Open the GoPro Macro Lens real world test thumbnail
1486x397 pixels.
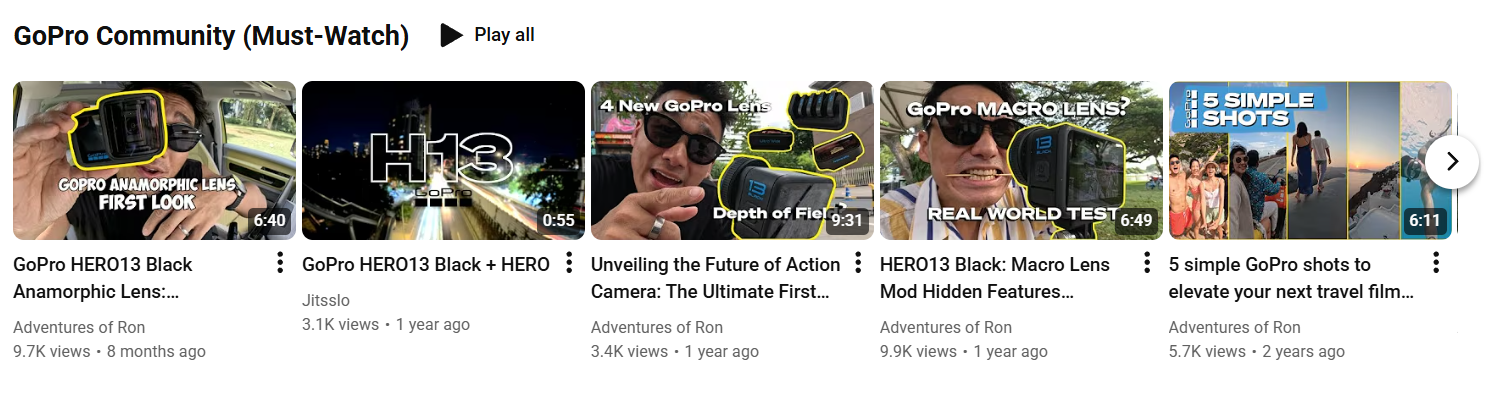(x=1021, y=161)
